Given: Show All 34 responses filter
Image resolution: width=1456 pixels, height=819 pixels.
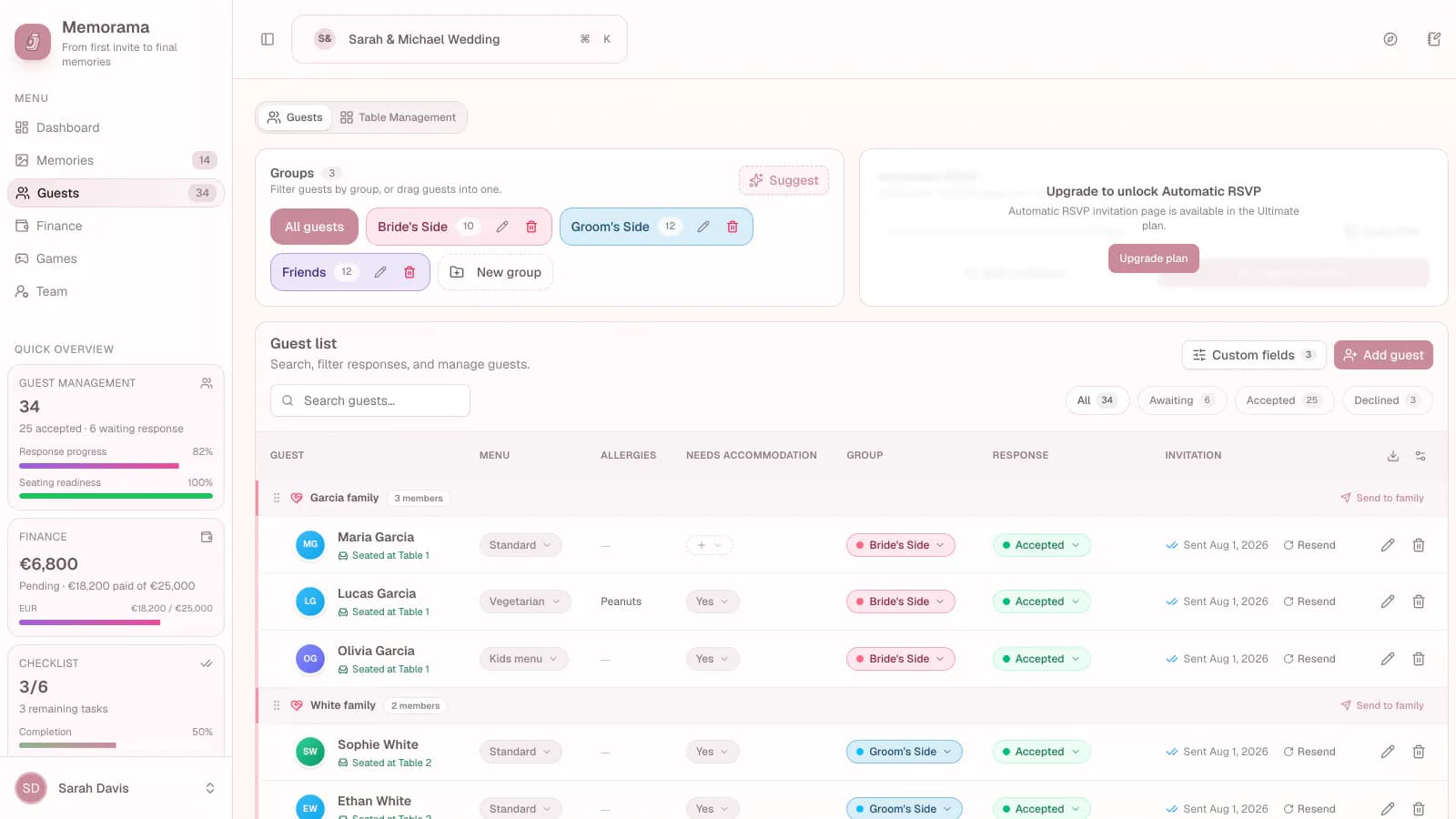Looking at the screenshot, I should [x=1097, y=400].
